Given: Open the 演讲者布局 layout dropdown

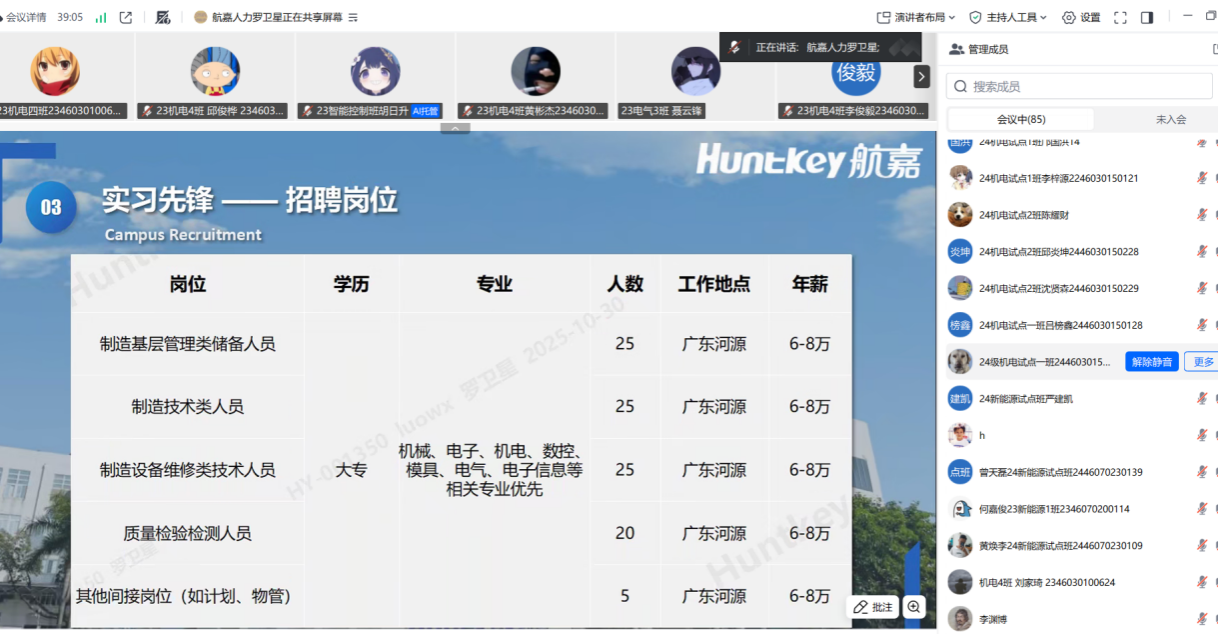Looking at the screenshot, I should pos(916,17).
